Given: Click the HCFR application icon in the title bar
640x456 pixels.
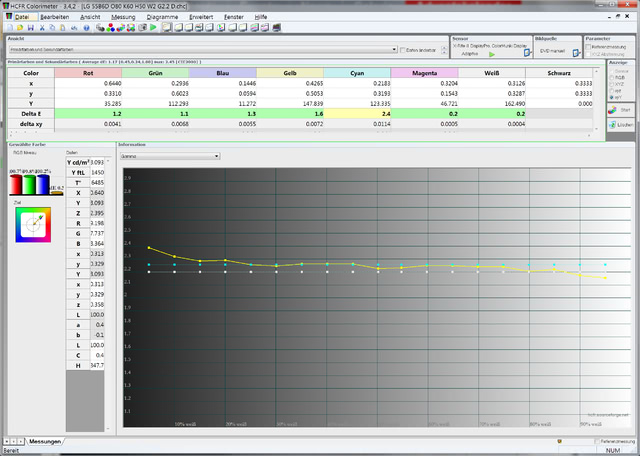Looking at the screenshot, I should [x=6, y=6].
